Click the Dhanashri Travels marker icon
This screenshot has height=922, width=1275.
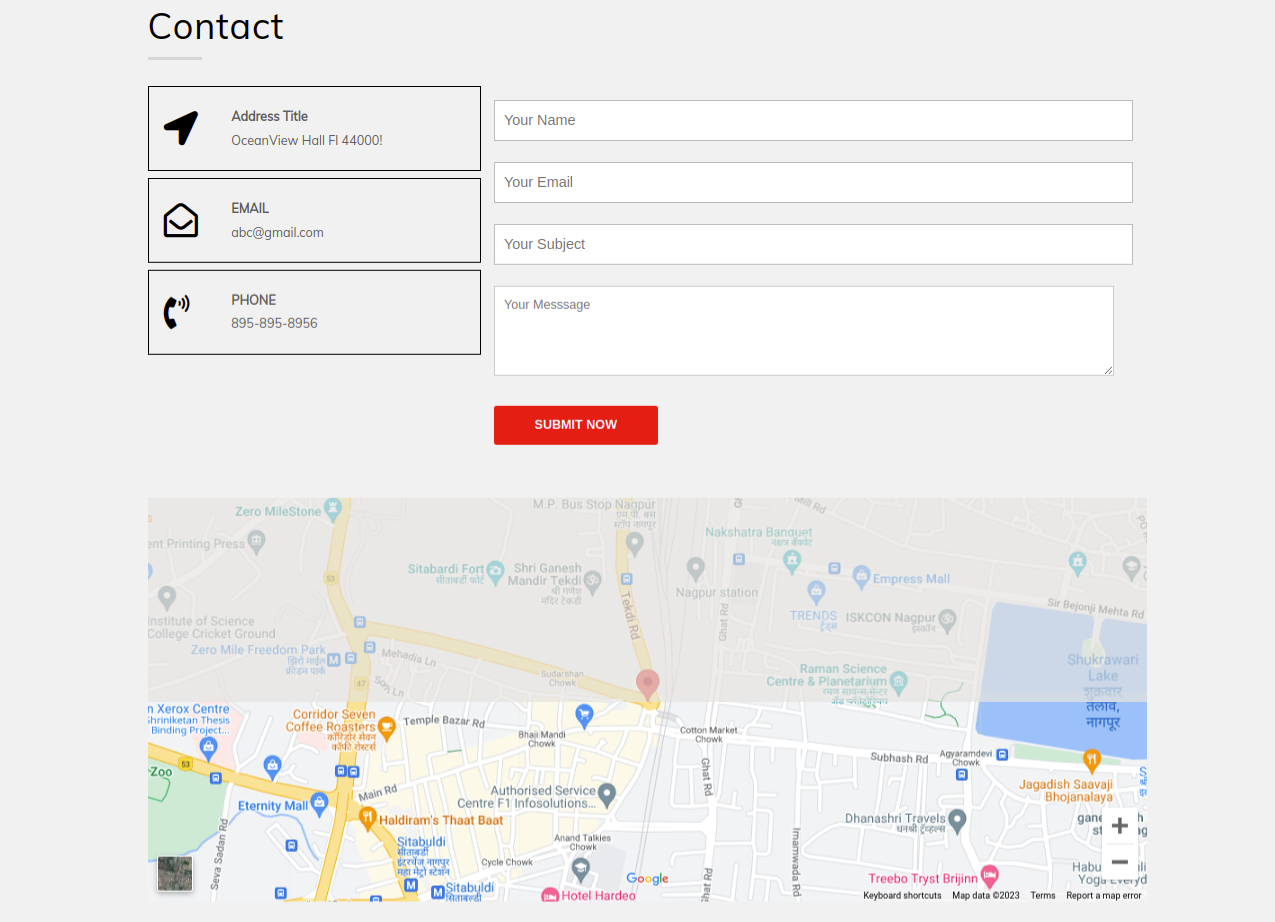957,821
